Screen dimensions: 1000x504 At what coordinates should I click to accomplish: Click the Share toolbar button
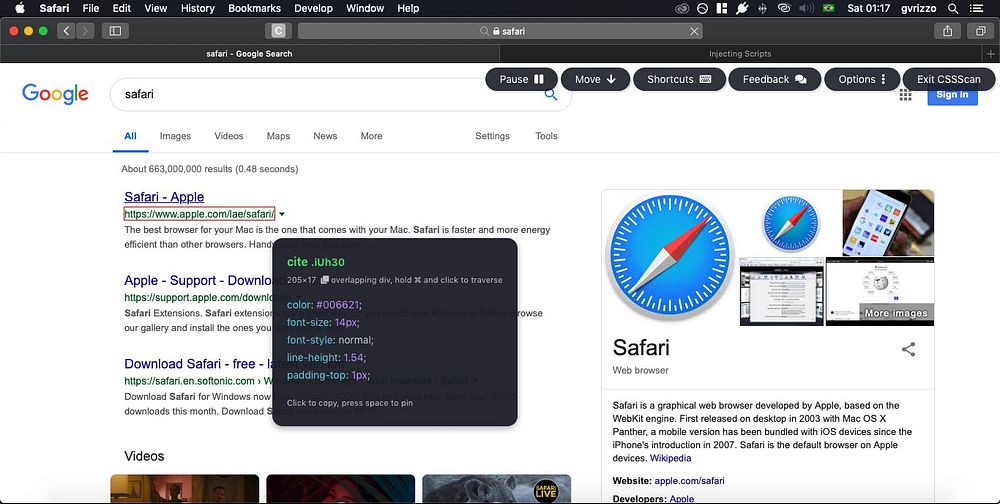point(948,31)
